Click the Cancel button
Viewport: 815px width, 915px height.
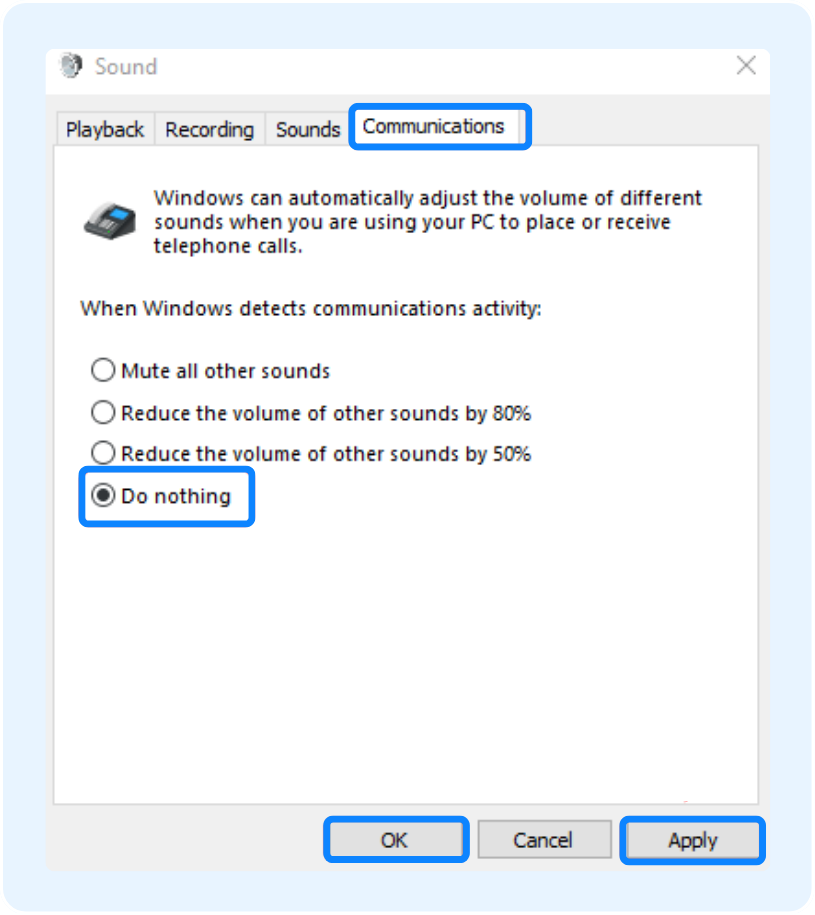(x=543, y=840)
